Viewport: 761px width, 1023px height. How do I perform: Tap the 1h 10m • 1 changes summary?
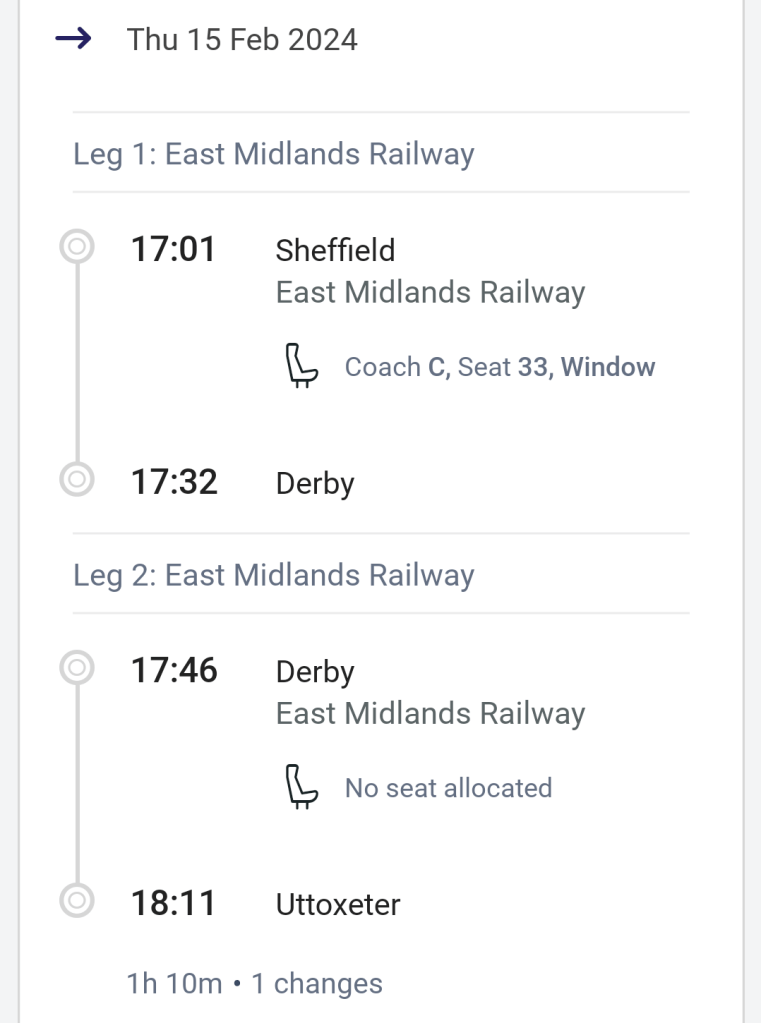tap(254, 983)
